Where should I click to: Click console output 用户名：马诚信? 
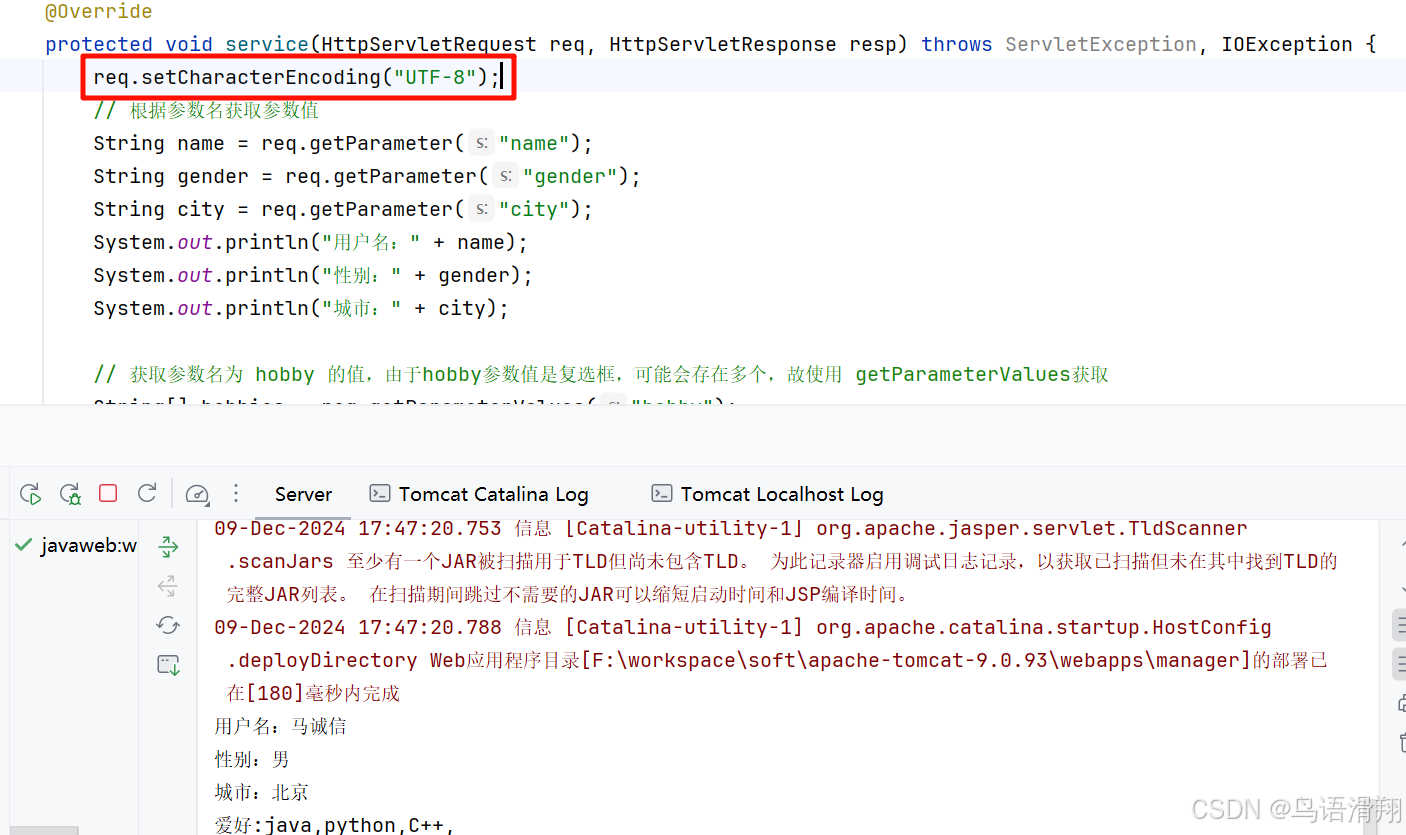280,726
